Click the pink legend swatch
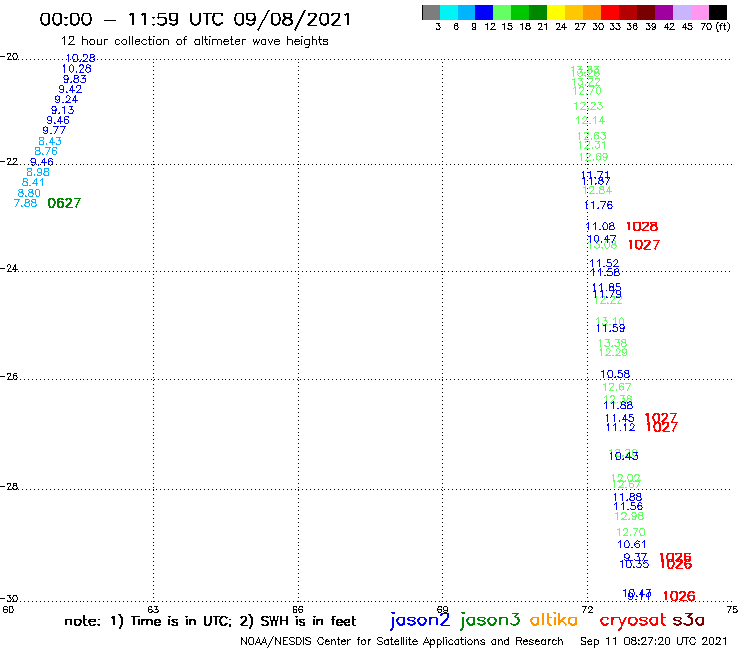 tap(699, 12)
